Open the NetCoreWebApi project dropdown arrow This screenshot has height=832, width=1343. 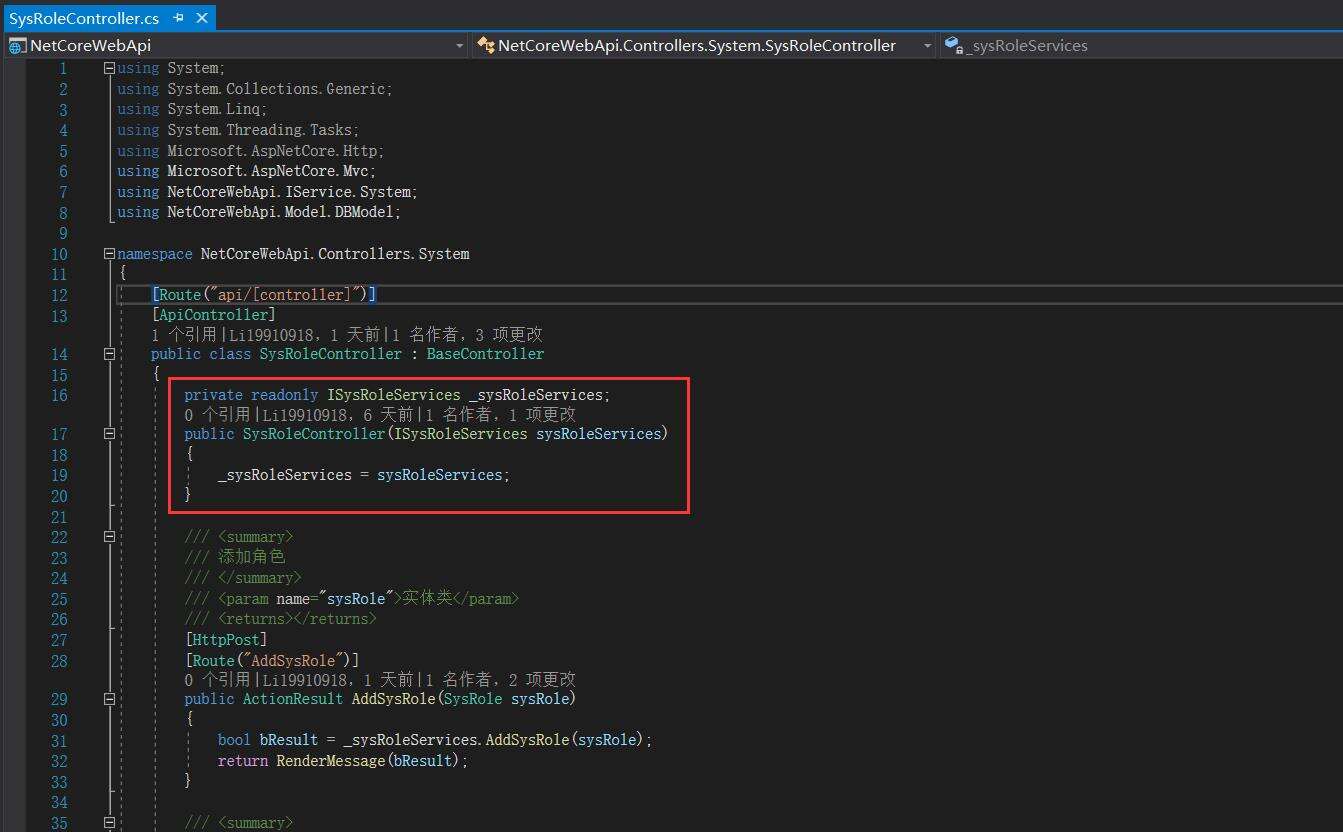[x=459, y=46]
